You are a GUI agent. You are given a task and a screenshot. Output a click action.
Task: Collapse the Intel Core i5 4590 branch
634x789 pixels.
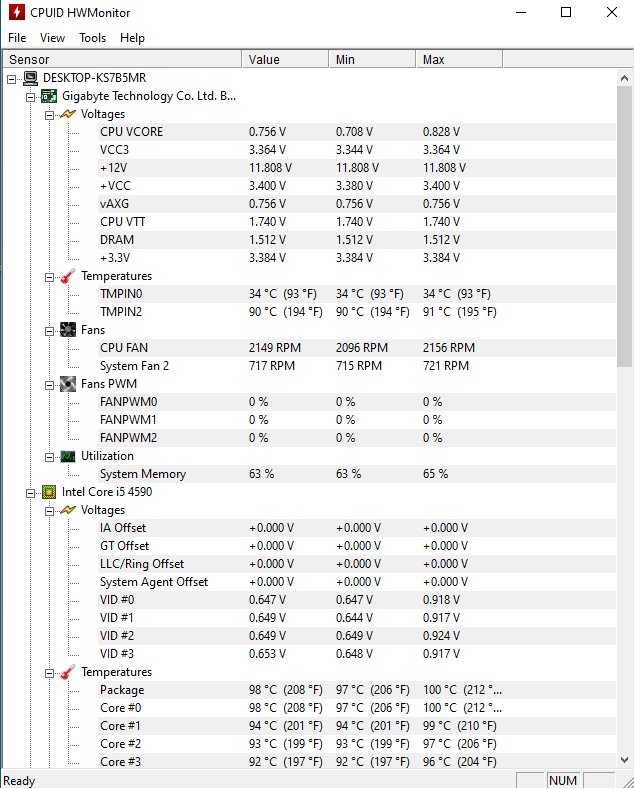30,493
